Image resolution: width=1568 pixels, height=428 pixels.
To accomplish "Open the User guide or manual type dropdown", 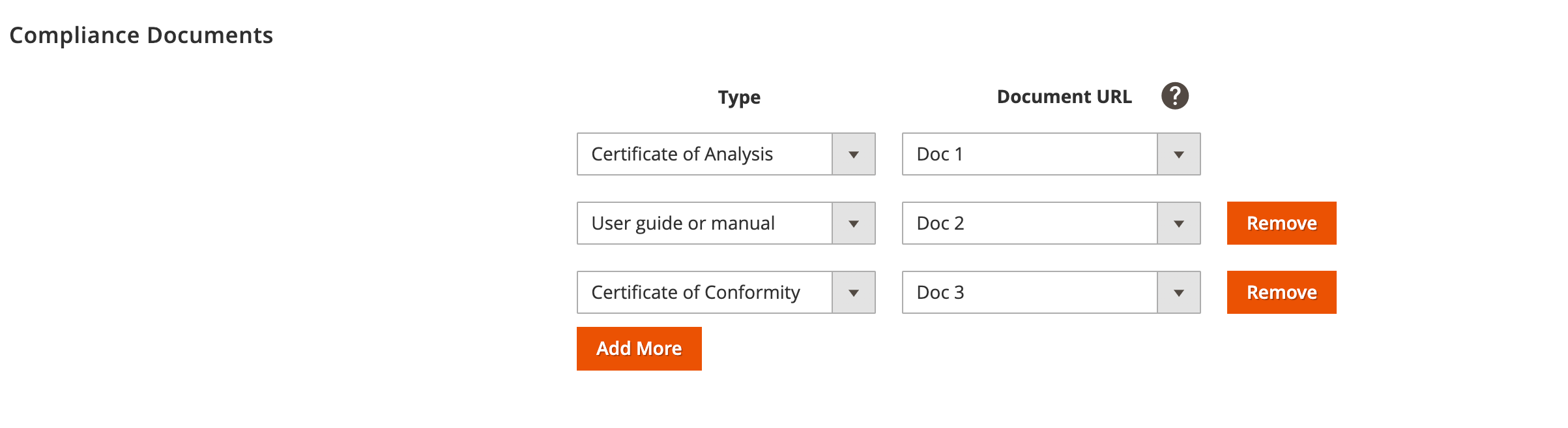I will point(854,223).
